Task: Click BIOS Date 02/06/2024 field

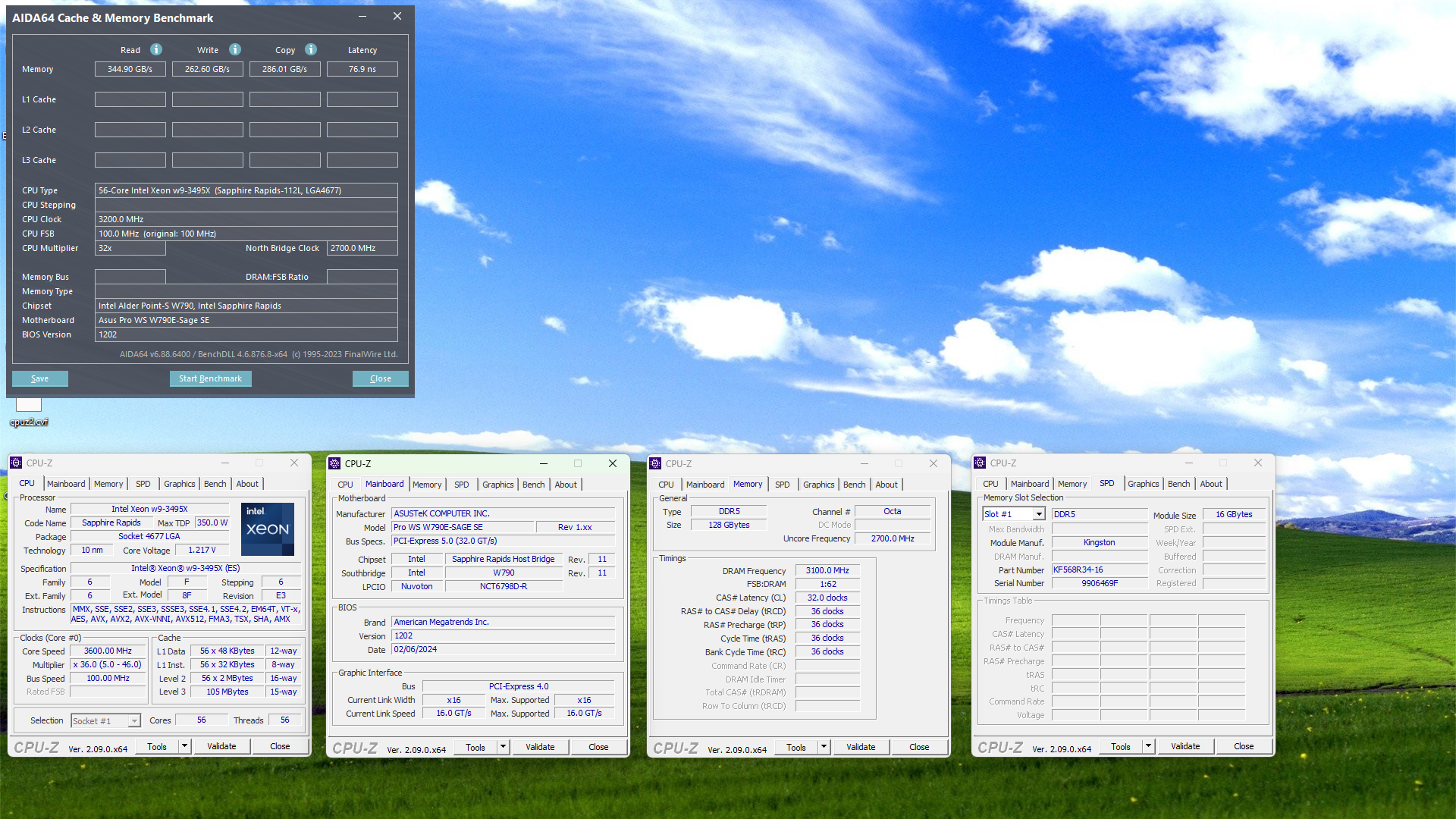Action: pyautogui.click(x=504, y=650)
